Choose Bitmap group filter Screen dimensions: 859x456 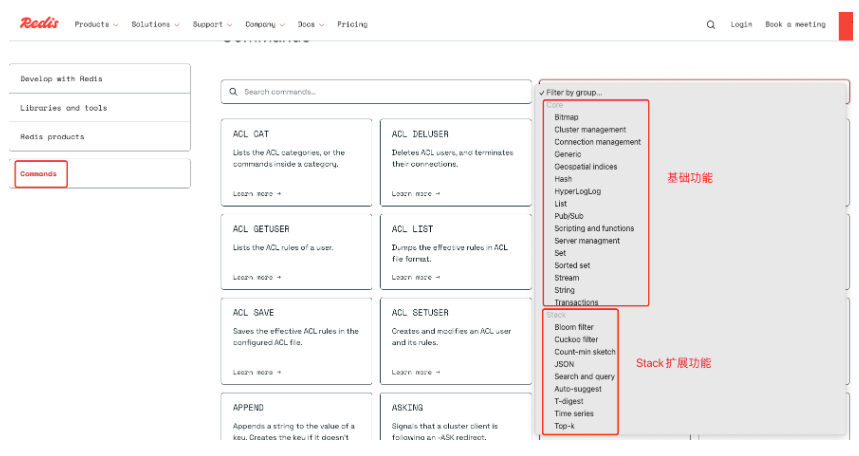pyautogui.click(x=566, y=117)
